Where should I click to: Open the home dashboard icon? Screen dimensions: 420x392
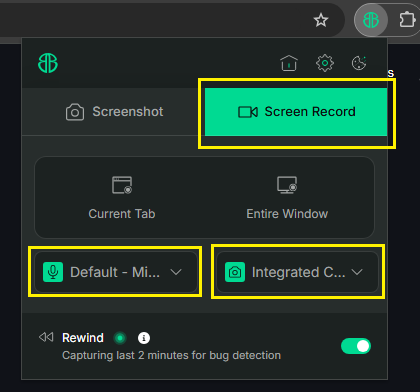[x=289, y=63]
